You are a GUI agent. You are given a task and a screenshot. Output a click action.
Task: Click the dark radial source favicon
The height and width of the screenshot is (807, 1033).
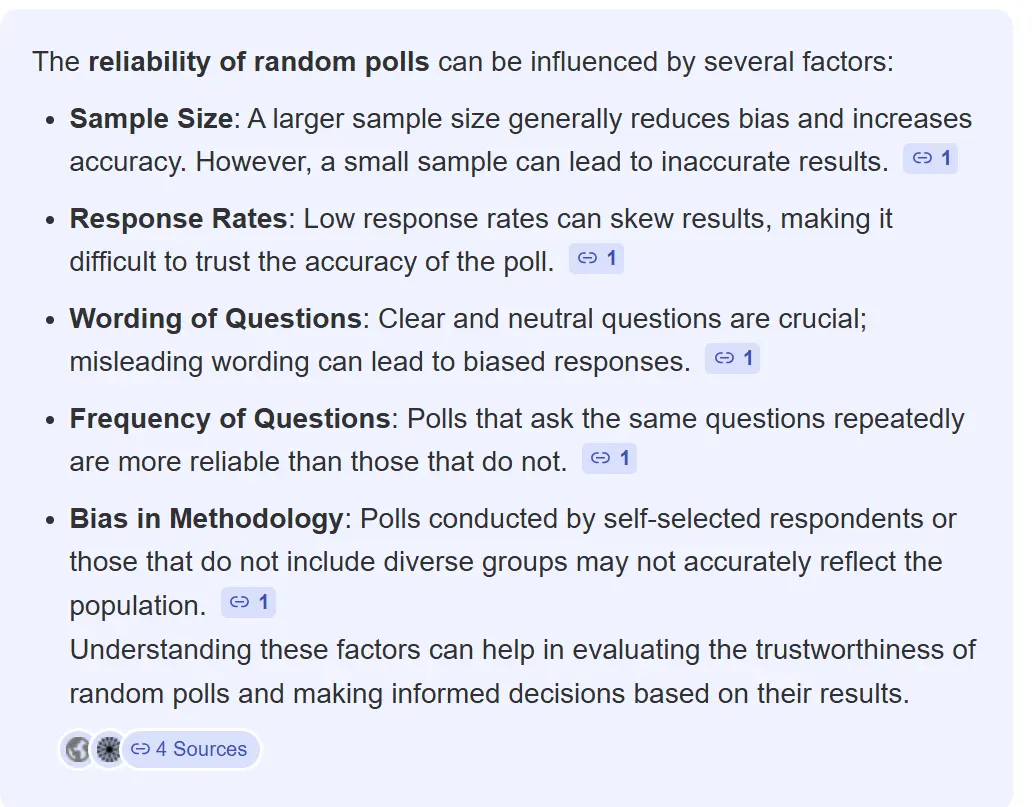pos(107,749)
